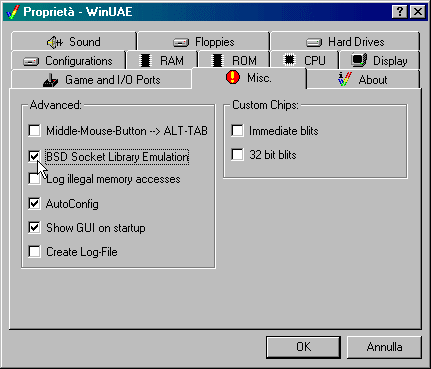The image size is (431, 369).
Task: Cancel with the Annulla button
Action: (384, 347)
